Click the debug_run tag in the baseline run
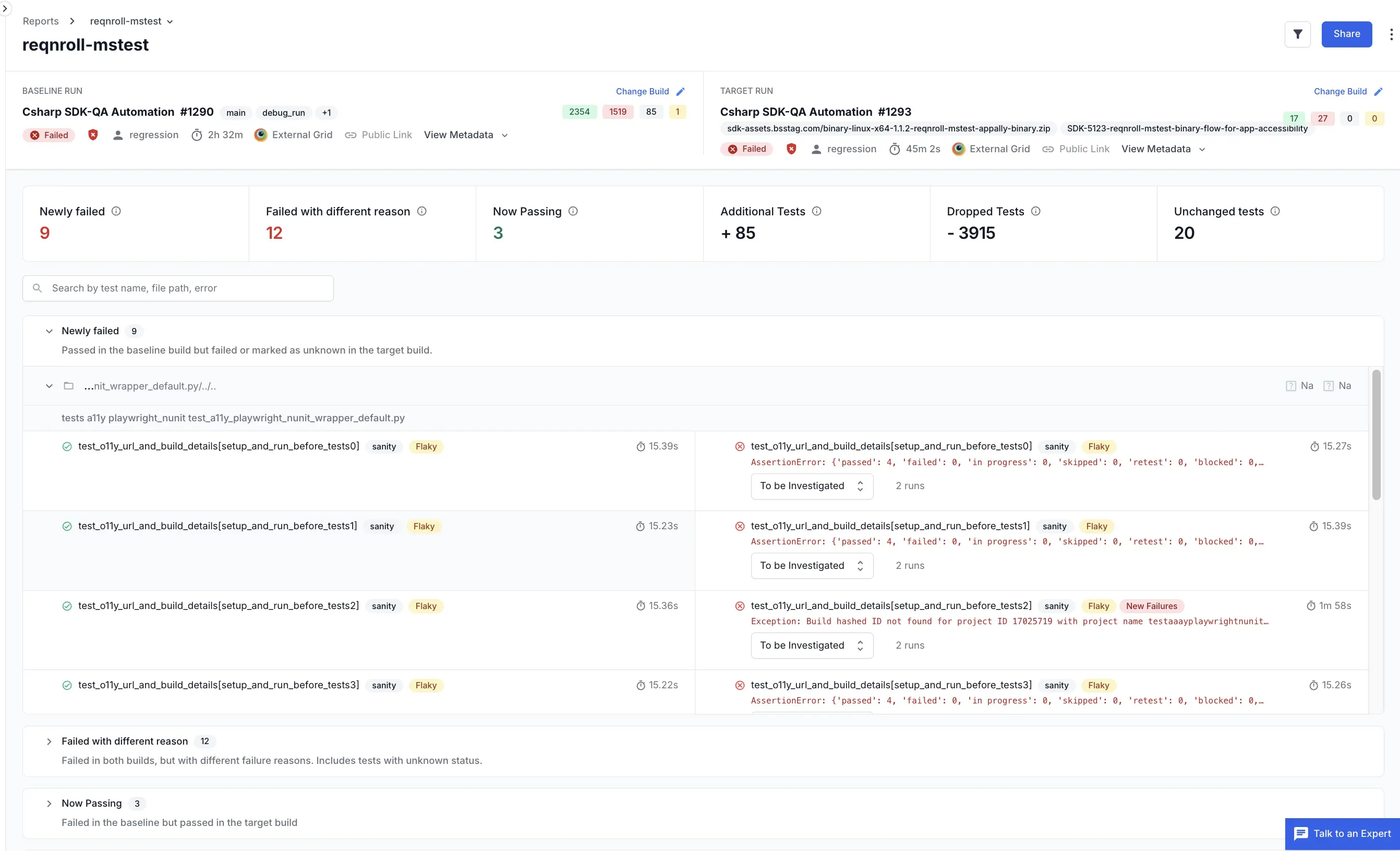The image size is (1400, 851). (x=284, y=113)
